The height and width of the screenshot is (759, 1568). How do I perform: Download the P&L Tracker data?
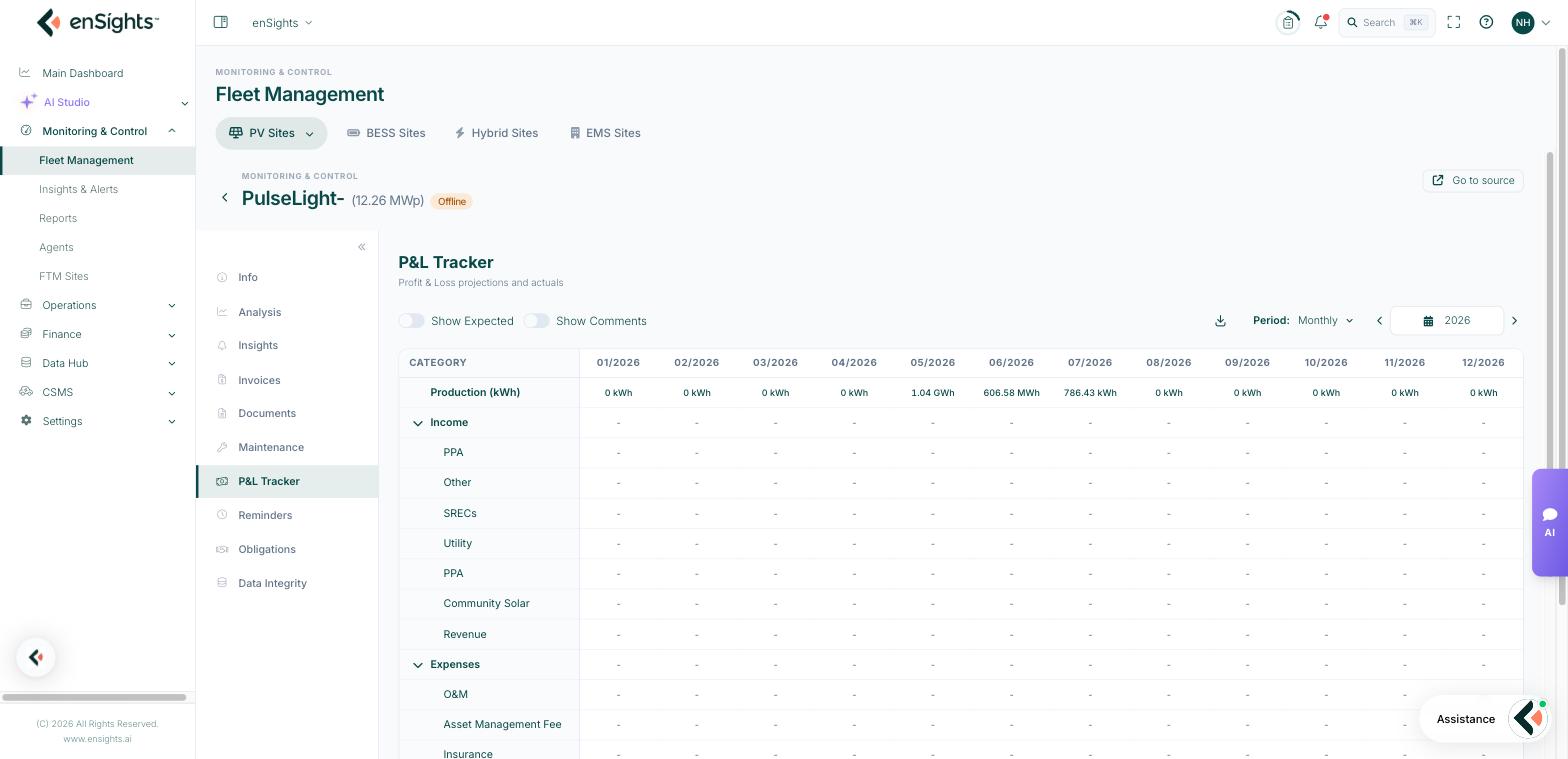tap(1220, 321)
